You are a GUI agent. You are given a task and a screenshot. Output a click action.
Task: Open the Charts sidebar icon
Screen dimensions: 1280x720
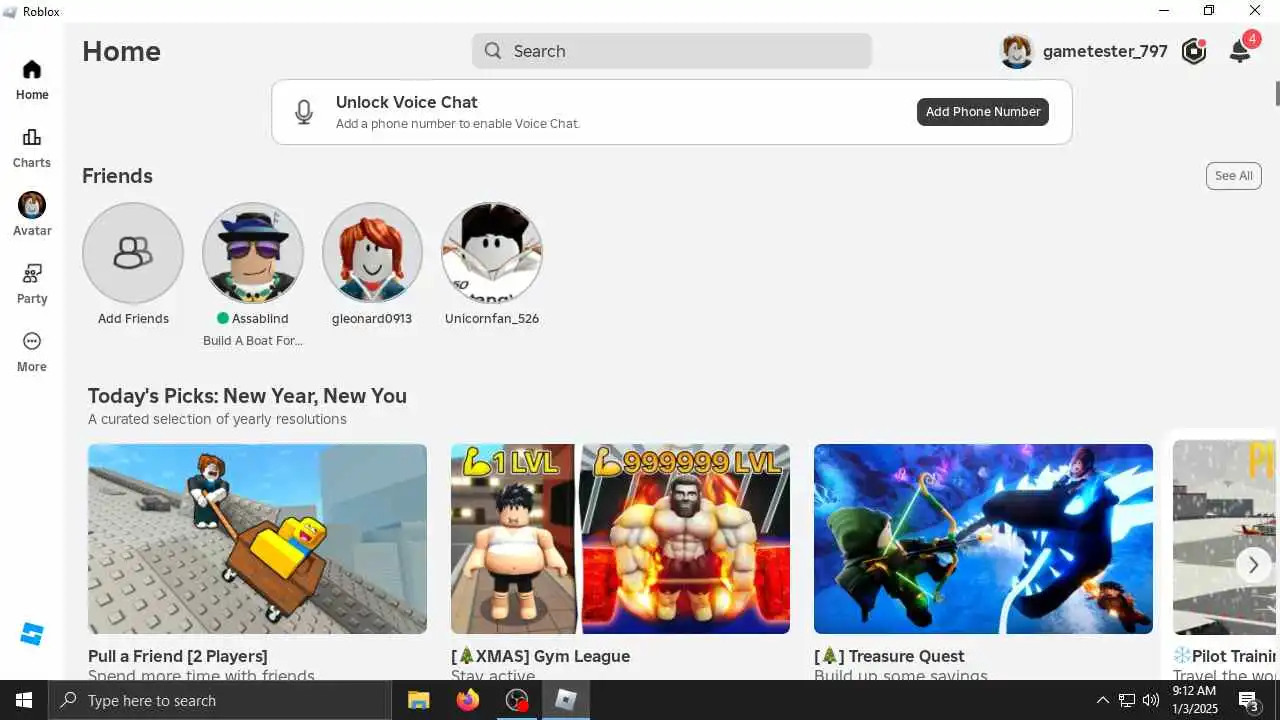pos(32,138)
